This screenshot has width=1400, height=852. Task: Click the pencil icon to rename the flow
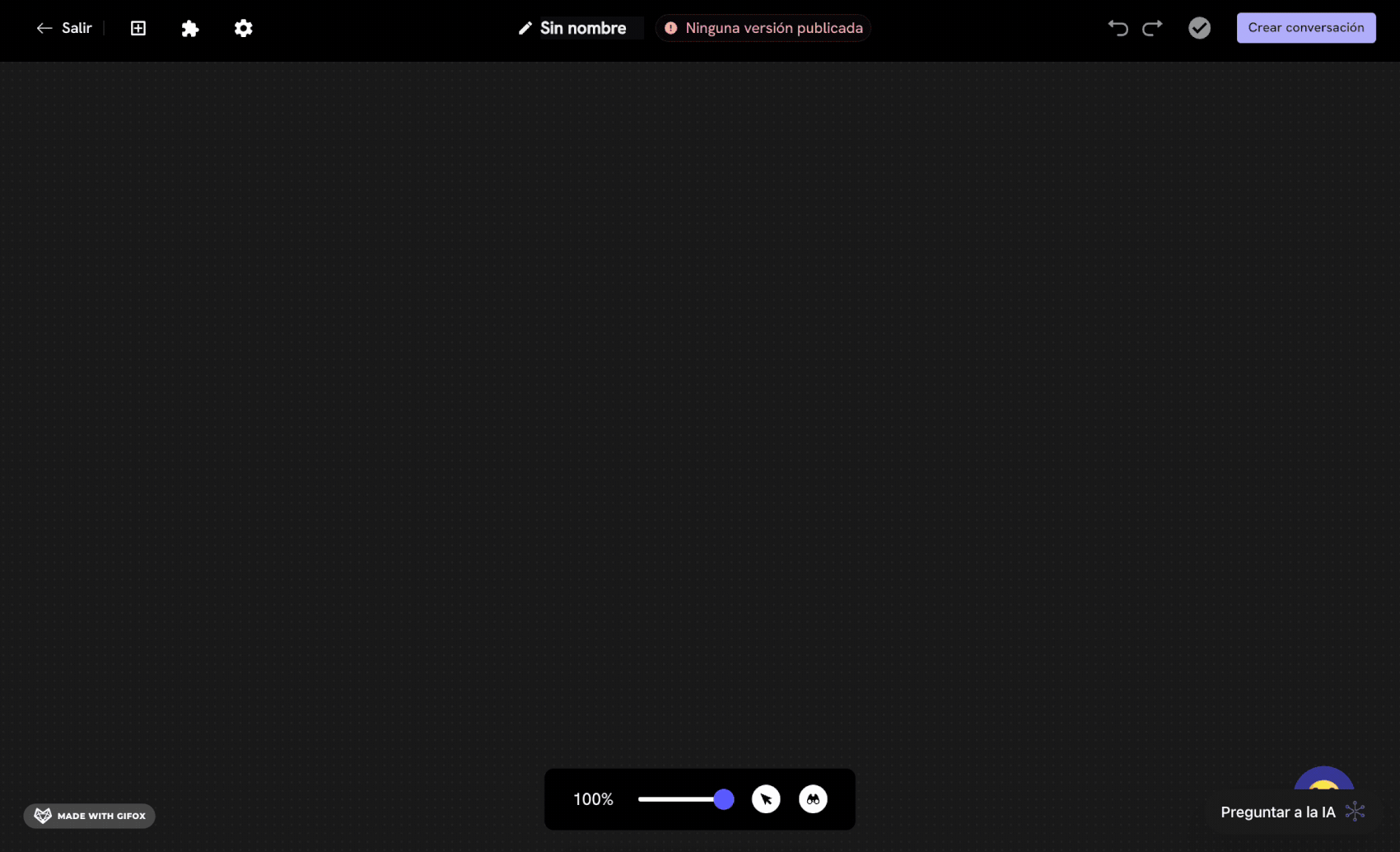click(x=525, y=27)
